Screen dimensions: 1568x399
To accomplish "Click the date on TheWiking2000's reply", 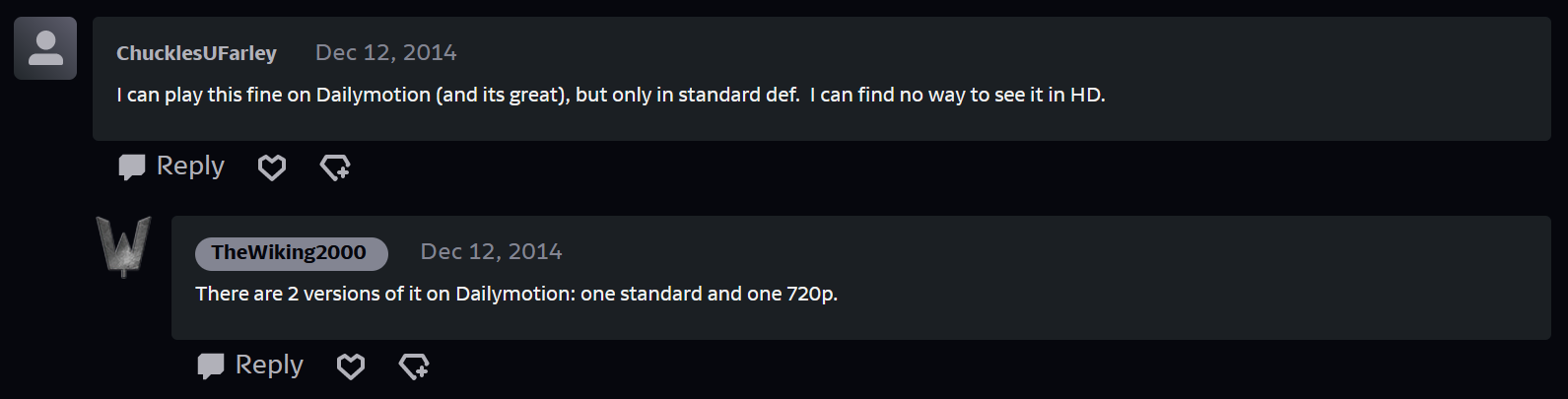I will pos(491,252).
